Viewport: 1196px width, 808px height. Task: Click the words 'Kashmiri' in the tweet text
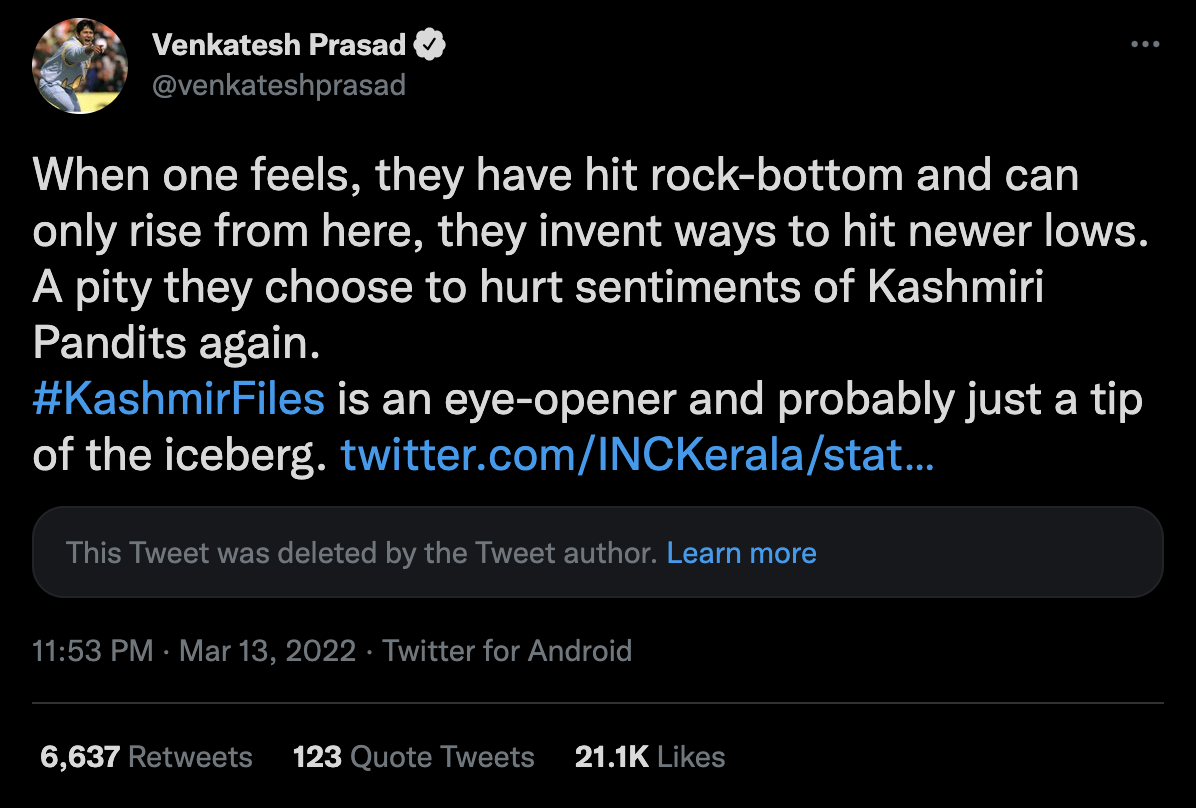955,289
